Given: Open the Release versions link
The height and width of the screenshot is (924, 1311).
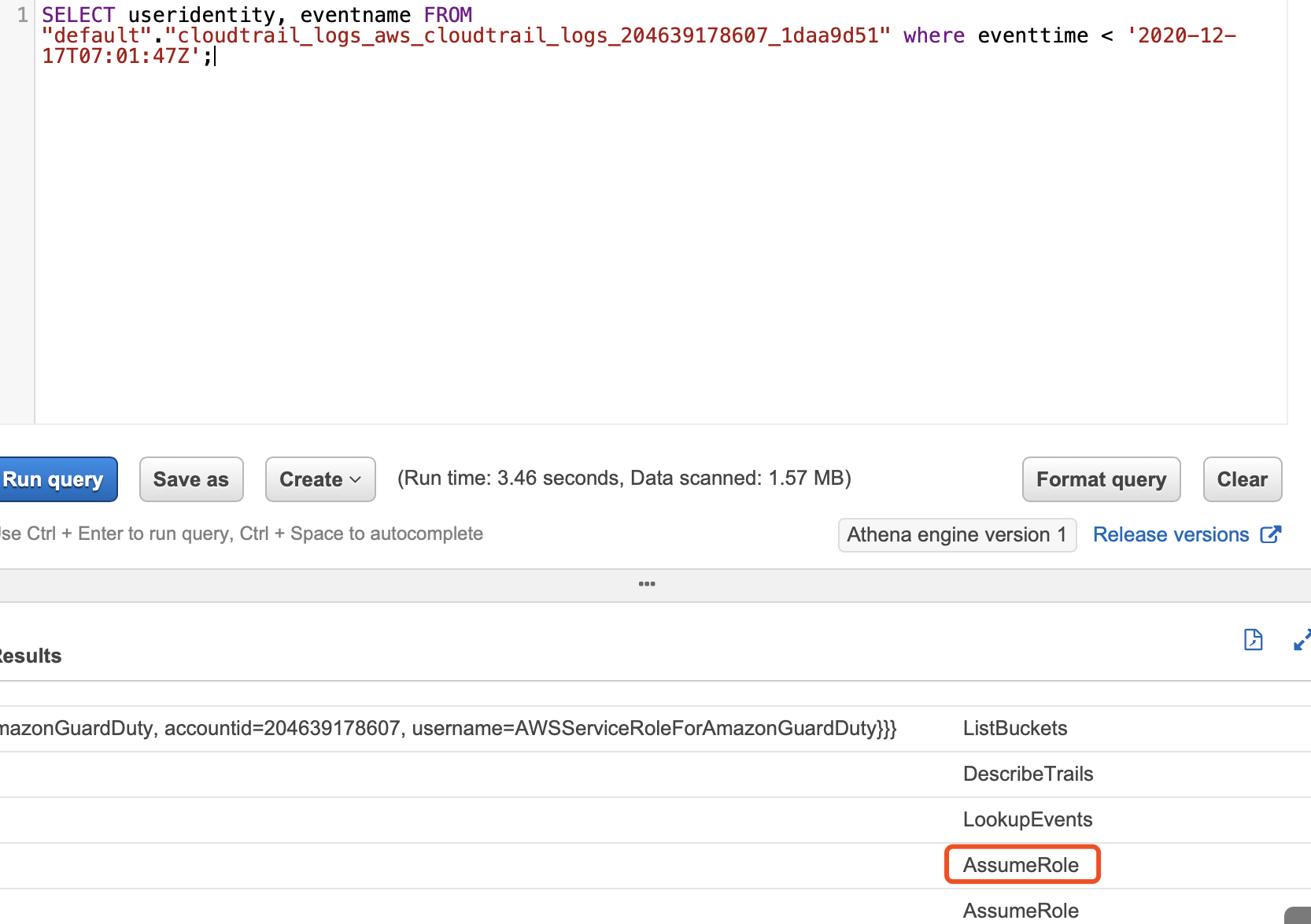Looking at the screenshot, I should pyautogui.click(x=1171, y=534).
